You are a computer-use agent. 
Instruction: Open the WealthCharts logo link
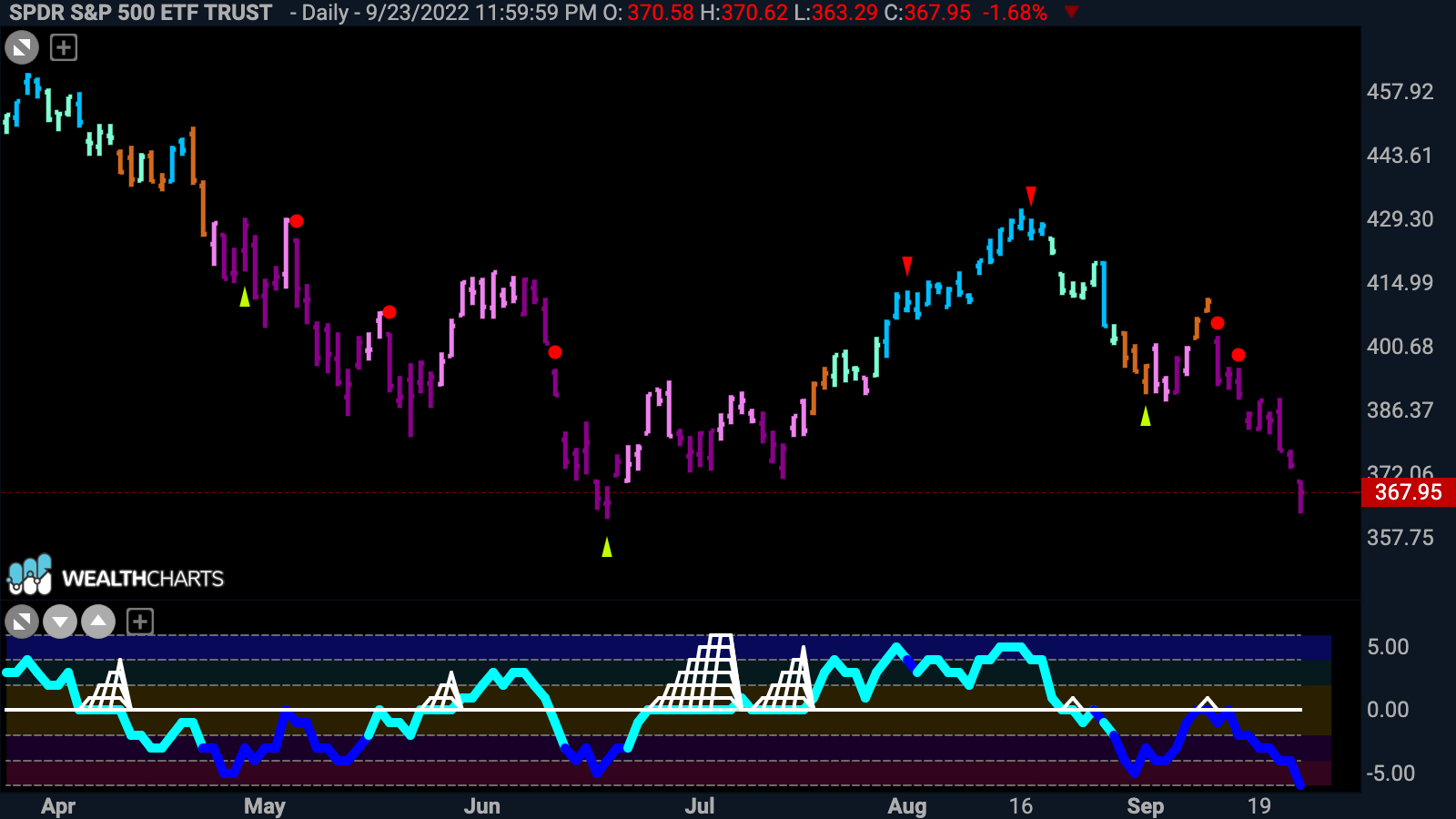(x=116, y=576)
